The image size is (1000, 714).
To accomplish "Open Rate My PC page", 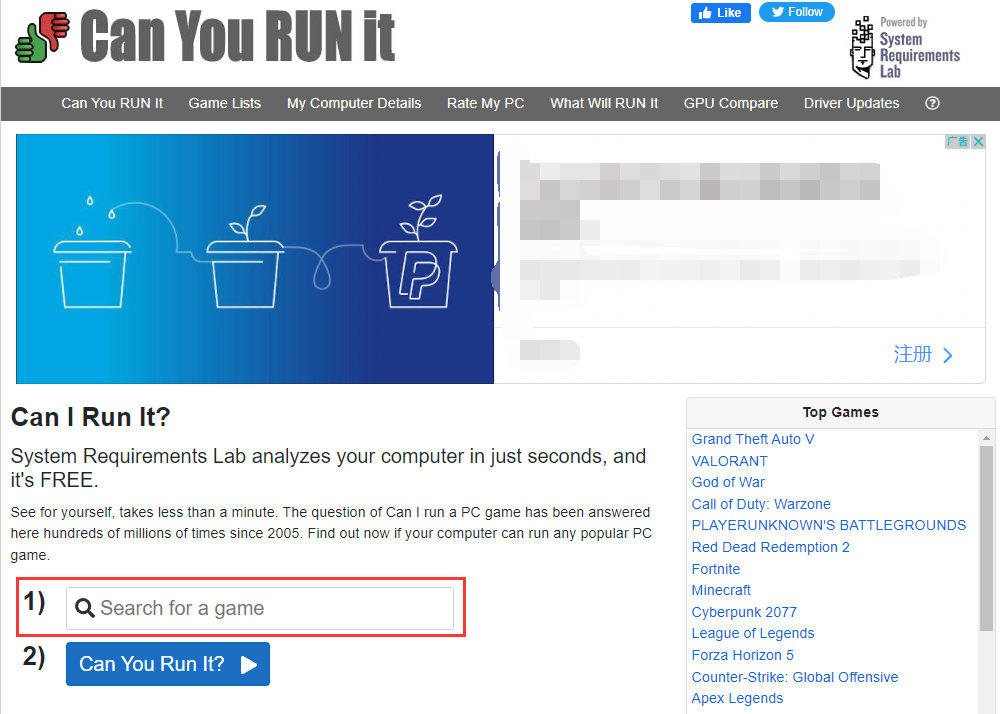I will point(485,103).
